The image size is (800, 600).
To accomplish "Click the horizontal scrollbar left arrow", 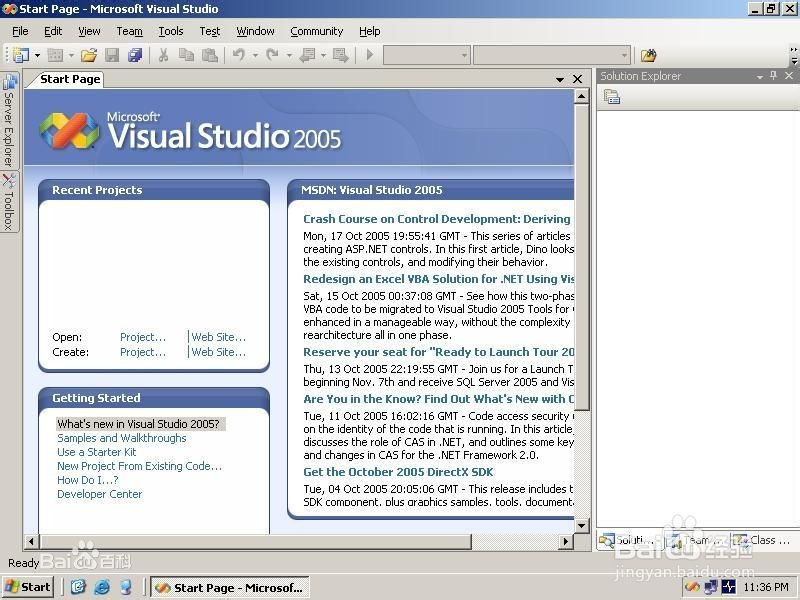I will [31, 541].
